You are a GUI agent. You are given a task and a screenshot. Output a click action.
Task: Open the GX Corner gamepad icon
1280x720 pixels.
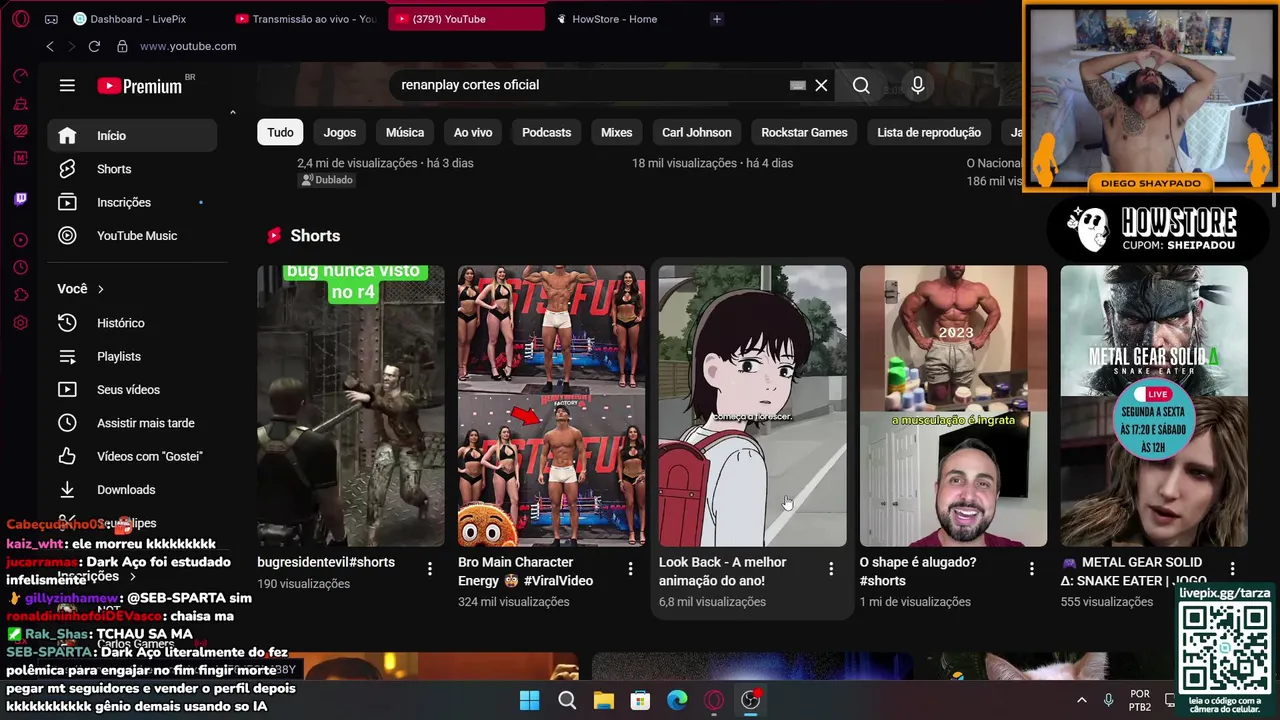tap(51, 19)
